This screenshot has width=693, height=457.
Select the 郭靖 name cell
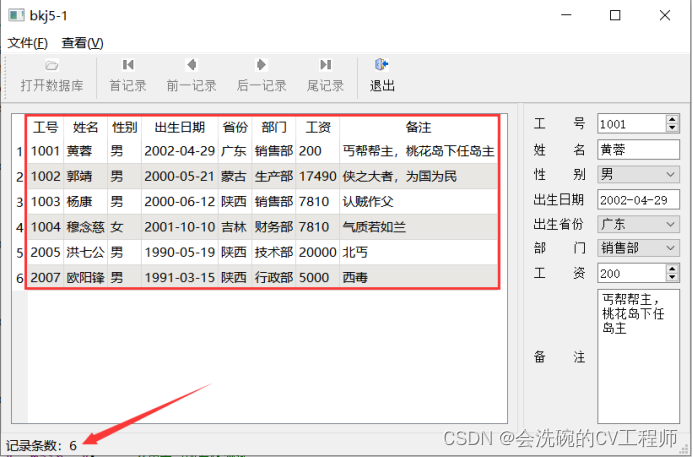(x=86, y=176)
